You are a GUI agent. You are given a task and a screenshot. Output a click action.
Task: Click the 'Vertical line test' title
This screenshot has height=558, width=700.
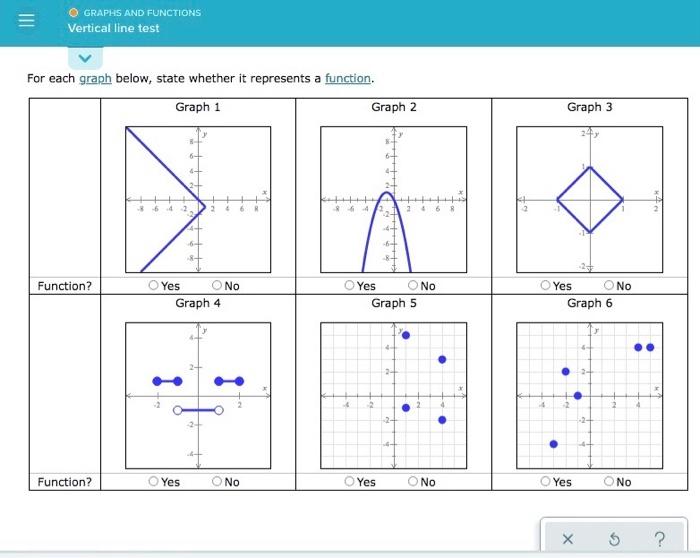pyautogui.click(x=113, y=28)
